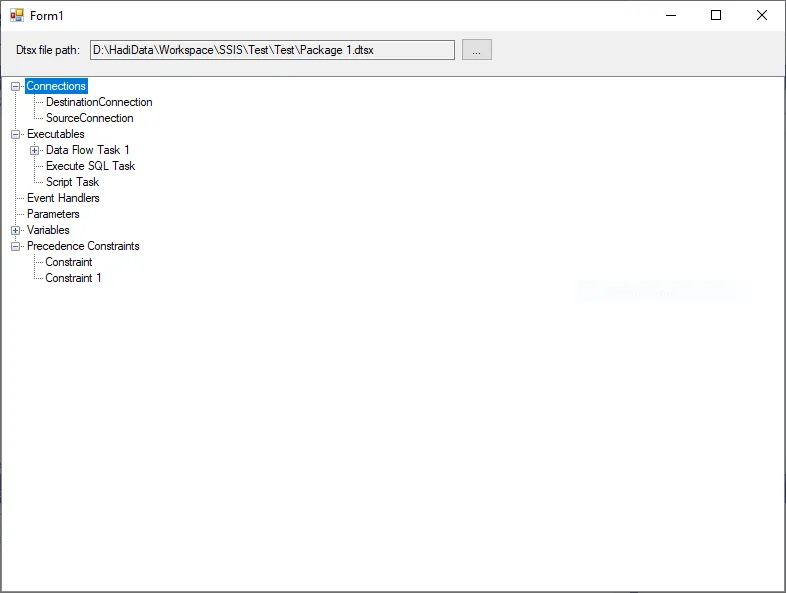Image resolution: width=786 pixels, height=593 pixels.
Task: Select the Constraint 1 tree item
Action: (x=74, y=279)
